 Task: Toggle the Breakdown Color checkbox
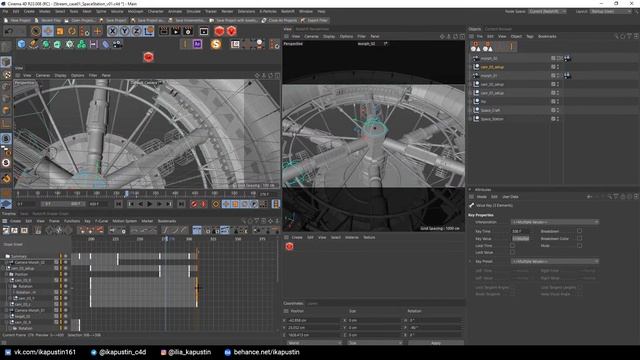580,238
